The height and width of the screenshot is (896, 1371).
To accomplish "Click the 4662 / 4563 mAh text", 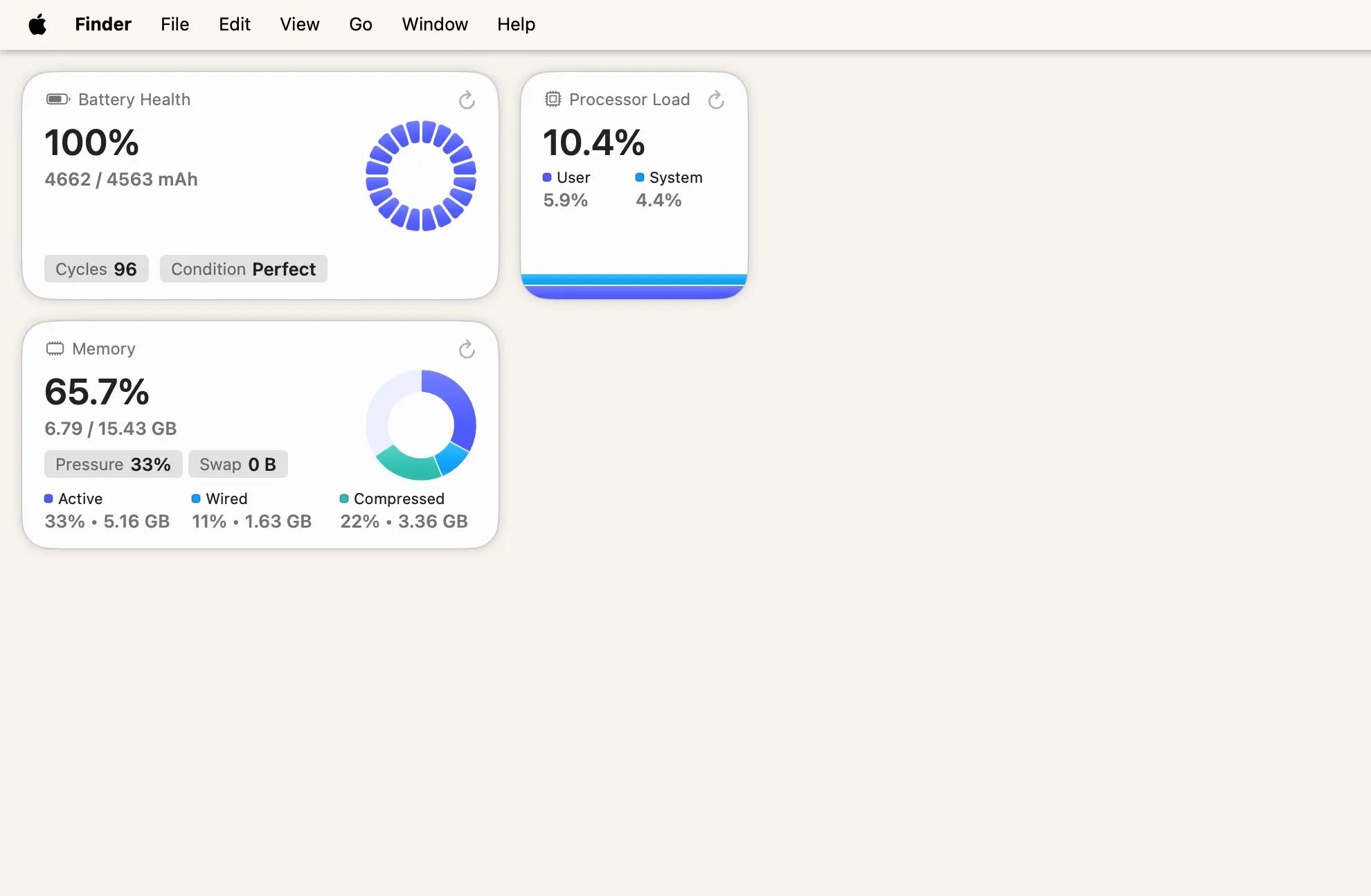I will click(x=121, y=179).
